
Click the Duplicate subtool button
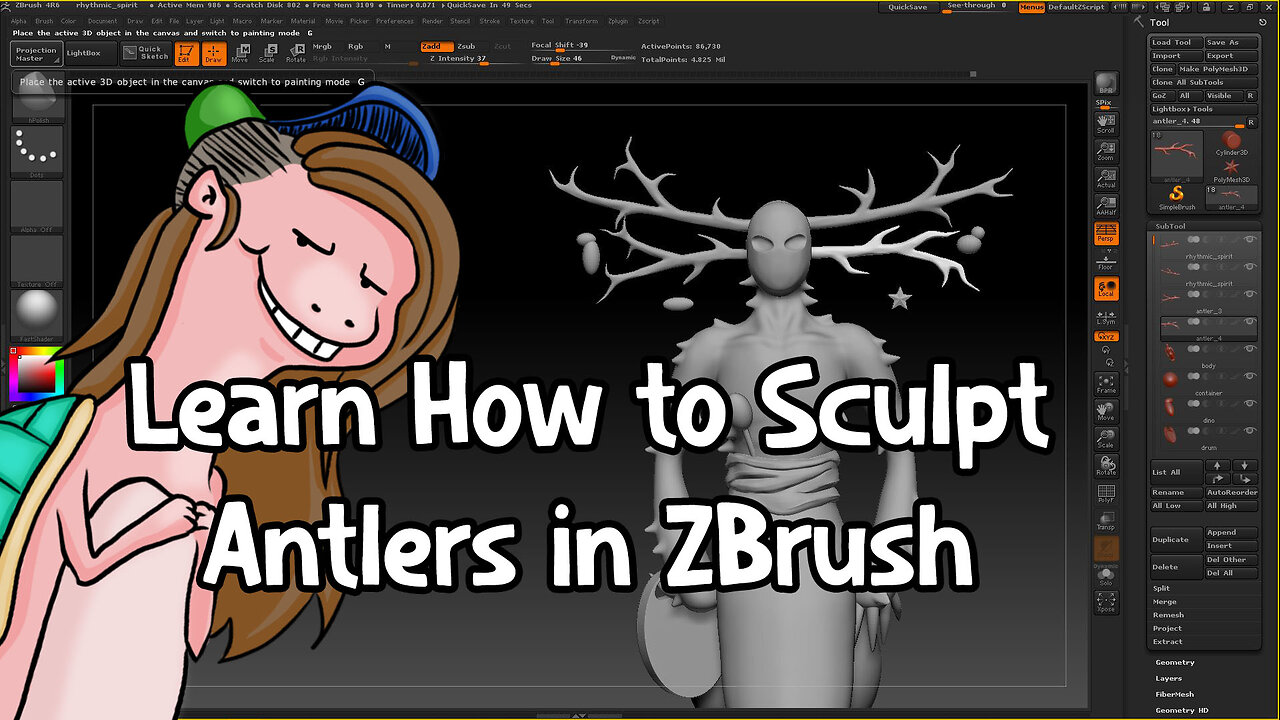pos(1176,540)
